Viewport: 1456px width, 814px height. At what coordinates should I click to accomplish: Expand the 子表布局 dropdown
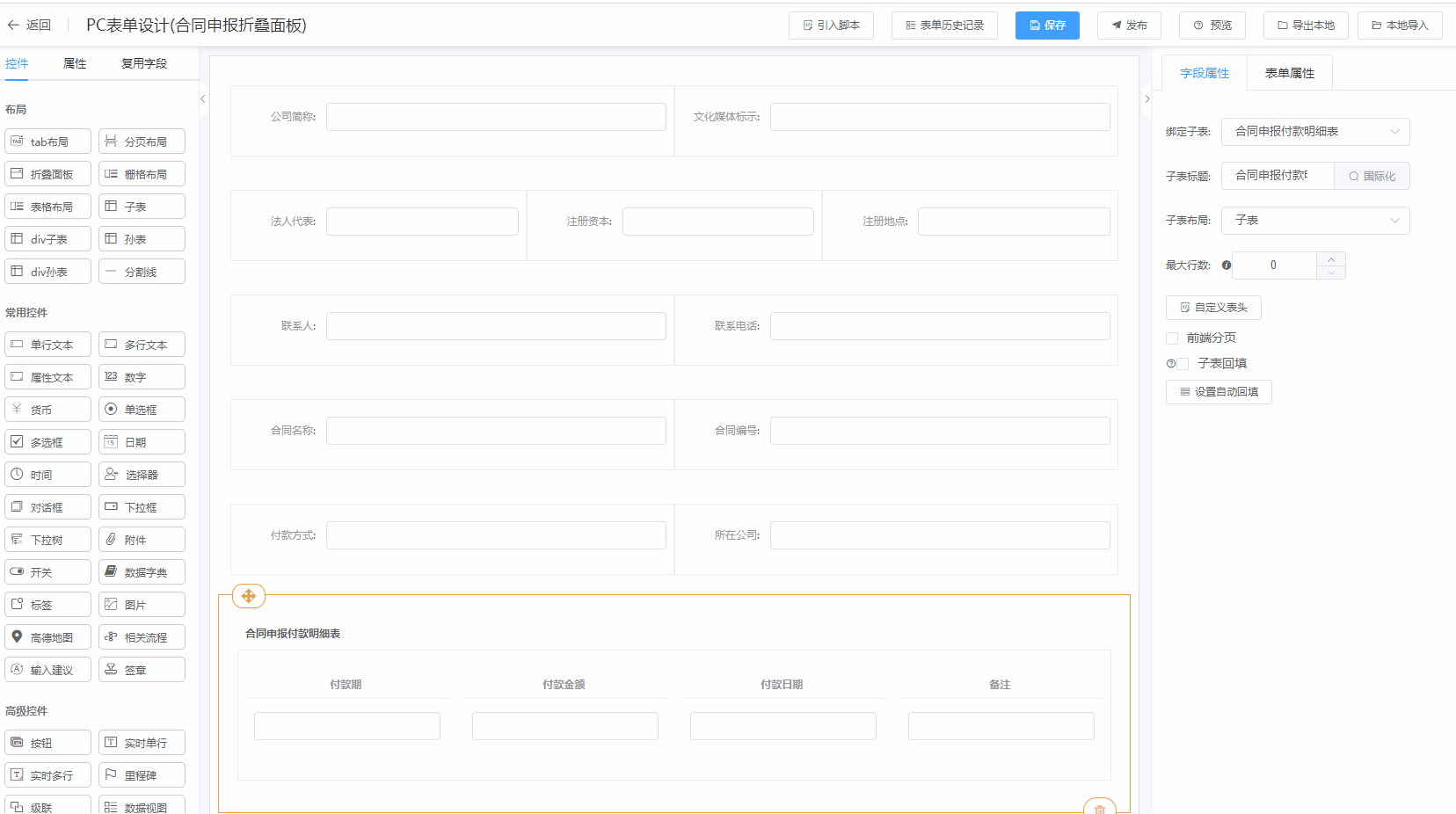(x=1314, y=221)
